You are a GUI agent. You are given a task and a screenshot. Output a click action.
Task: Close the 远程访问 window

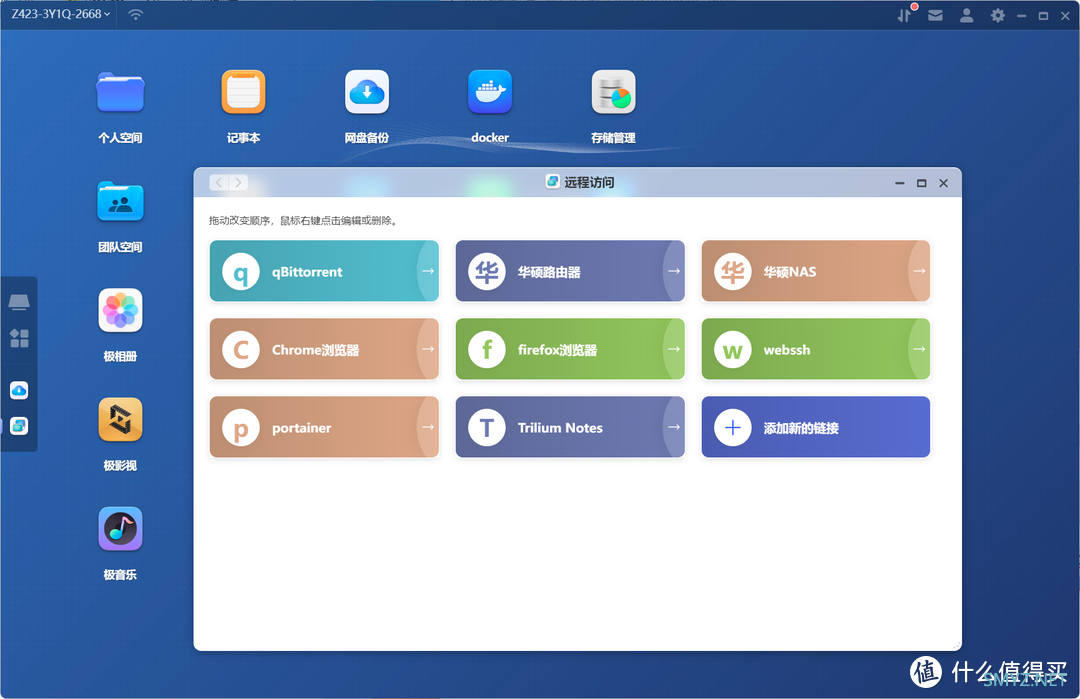[944, 183]
